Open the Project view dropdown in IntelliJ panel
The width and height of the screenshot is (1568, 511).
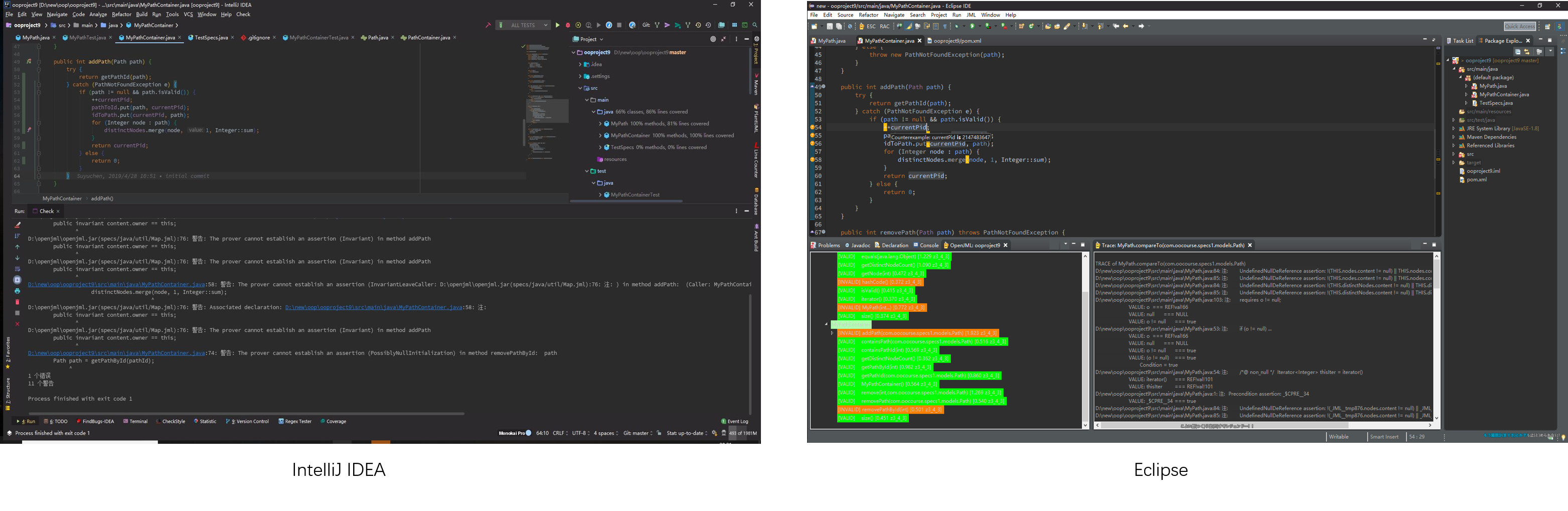click(x=588, y=39)
